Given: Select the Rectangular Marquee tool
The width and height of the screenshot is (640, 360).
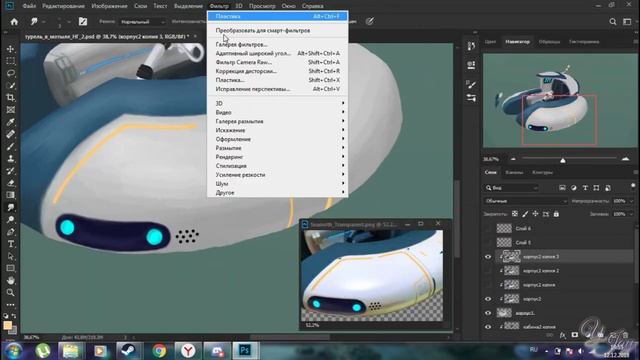Looking at the screenshot, I should click(x=11, y=61).
